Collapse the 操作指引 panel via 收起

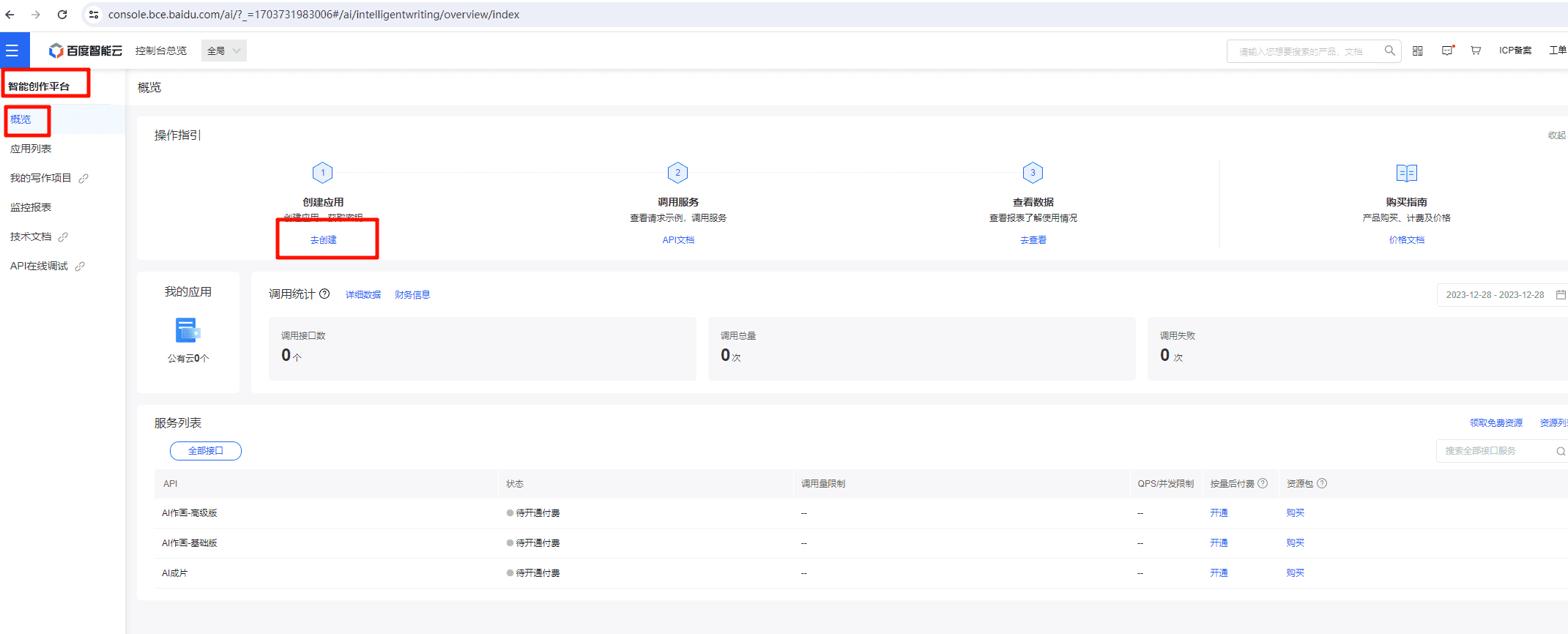[x=1557, y=135]
